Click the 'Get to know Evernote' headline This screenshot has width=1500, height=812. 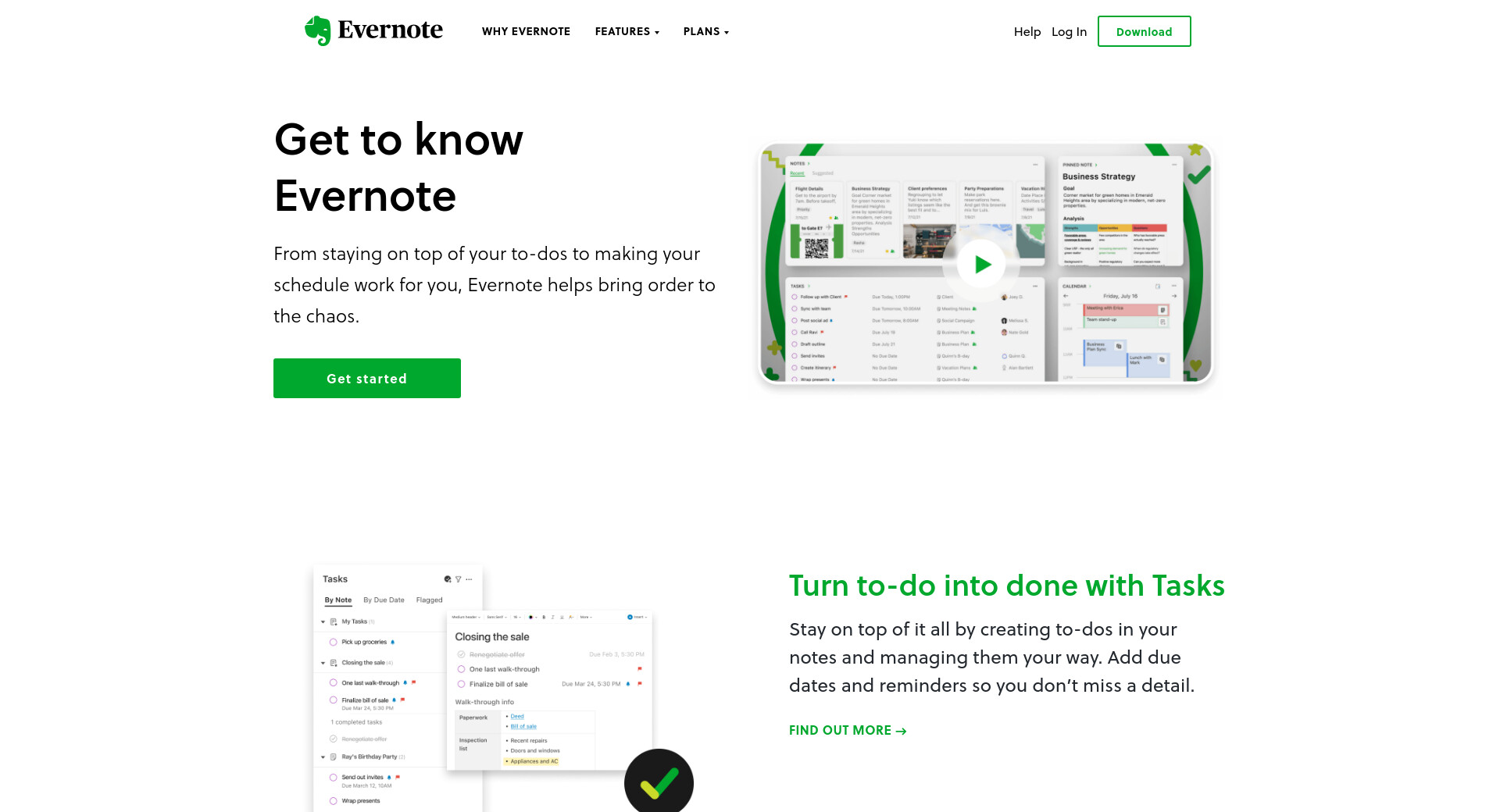coord(398,167)
